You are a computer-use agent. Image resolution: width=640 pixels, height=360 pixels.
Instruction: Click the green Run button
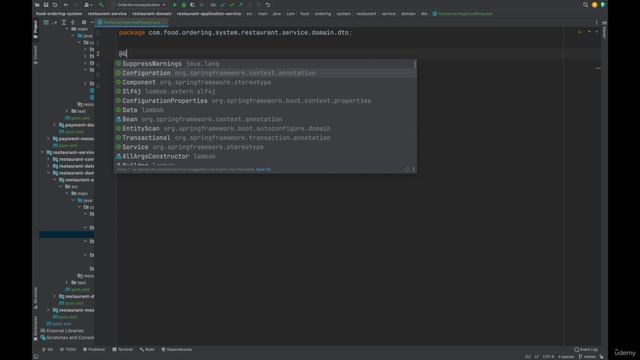coord(175,5)
